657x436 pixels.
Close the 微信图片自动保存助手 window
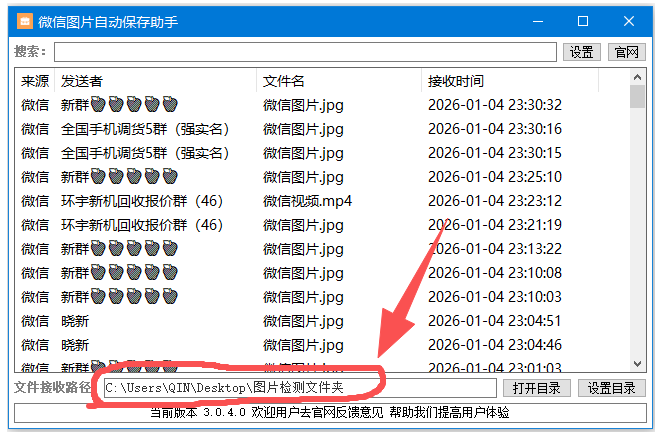(x=629, y=21)
